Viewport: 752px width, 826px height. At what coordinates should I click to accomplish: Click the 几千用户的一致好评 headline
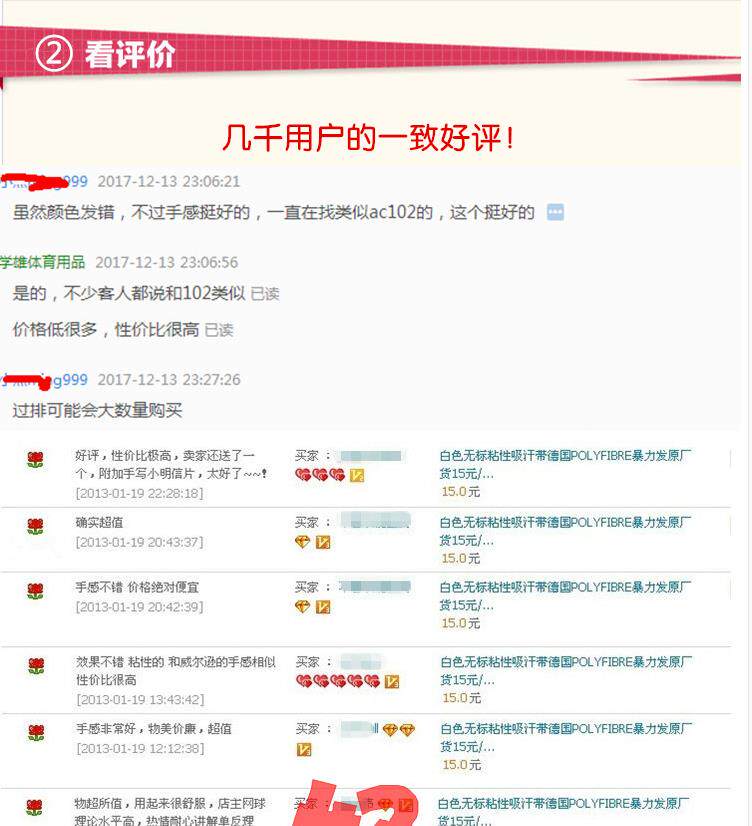click(x=368, y=138)
